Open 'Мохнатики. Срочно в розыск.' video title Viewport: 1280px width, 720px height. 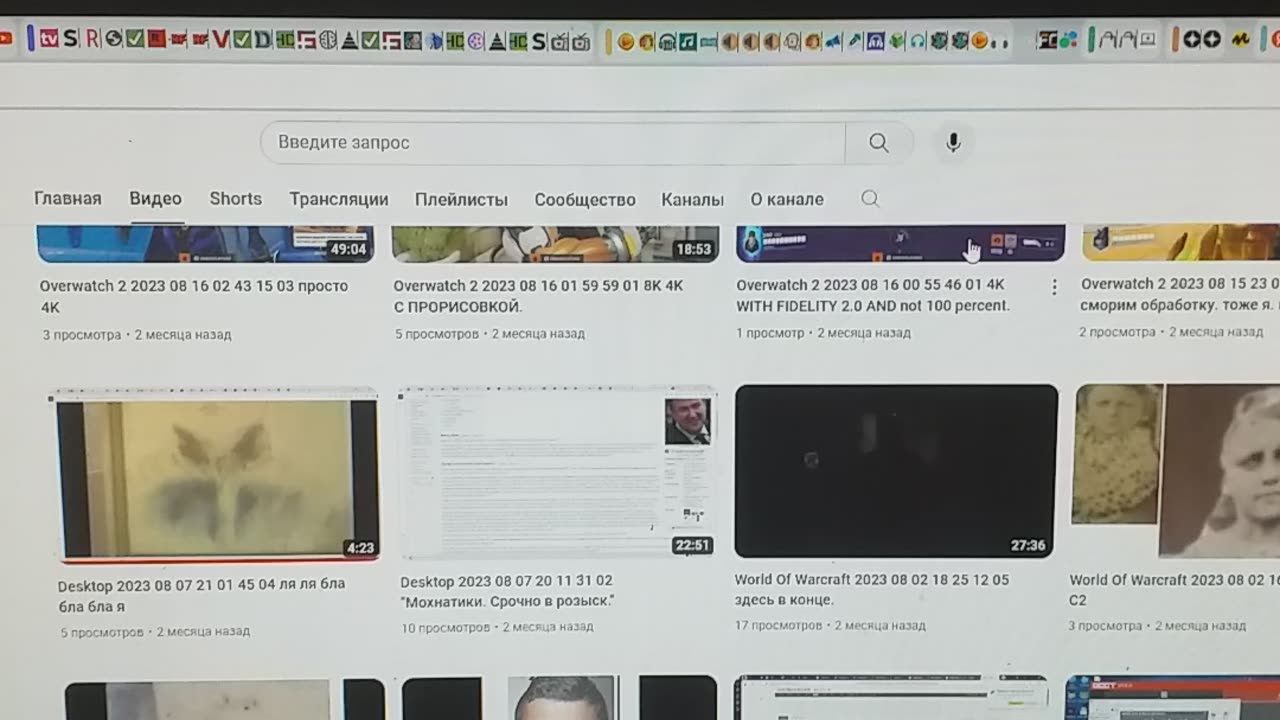click(507, 590)
